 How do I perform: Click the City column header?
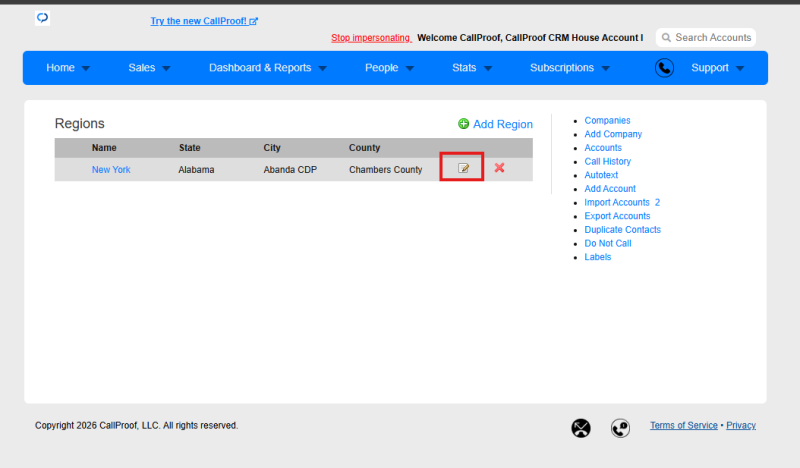click(272, 147)
